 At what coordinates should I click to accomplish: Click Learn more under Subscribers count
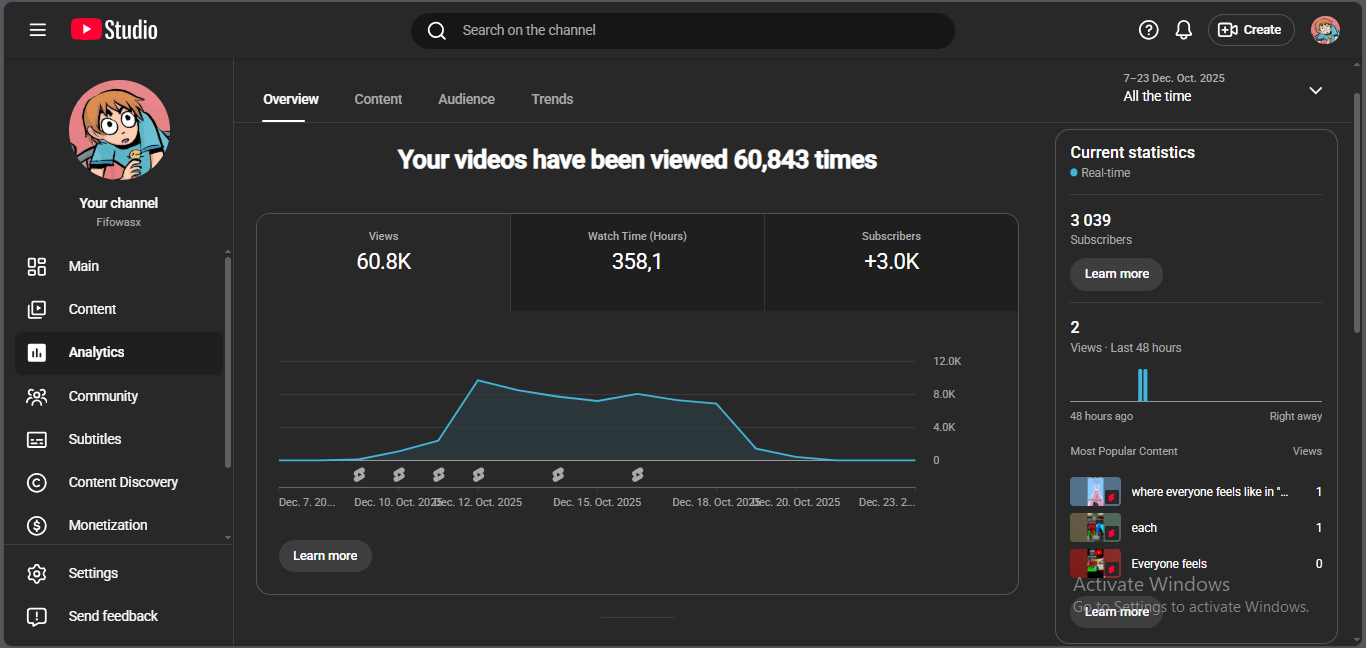pos(1116,274)
